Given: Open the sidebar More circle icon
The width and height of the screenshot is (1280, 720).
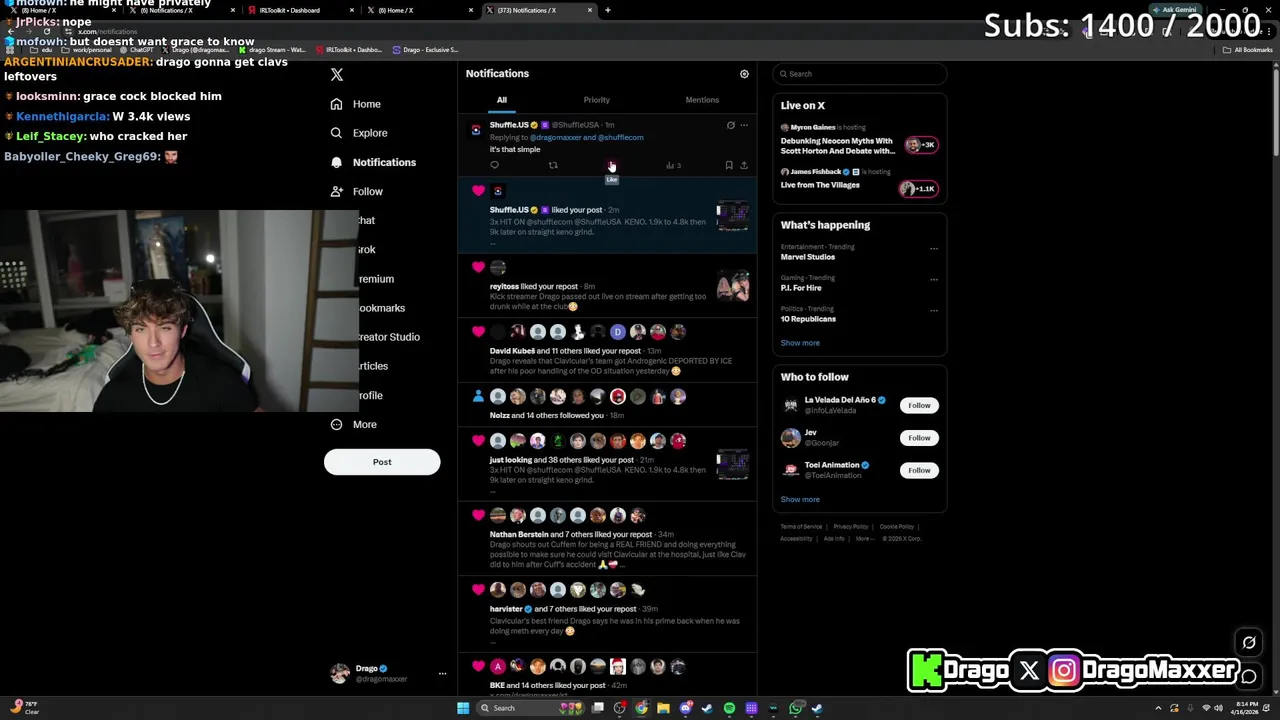Looking at the screenshot, I should tap(336, 425).
